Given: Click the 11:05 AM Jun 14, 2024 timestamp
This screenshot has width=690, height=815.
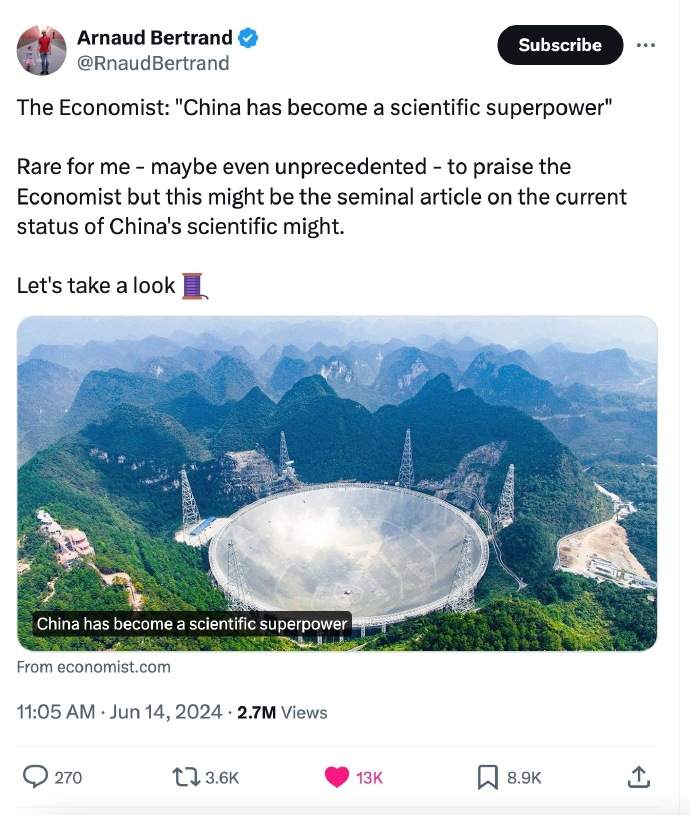Looking at the screenshot, I should coord(119,712).
